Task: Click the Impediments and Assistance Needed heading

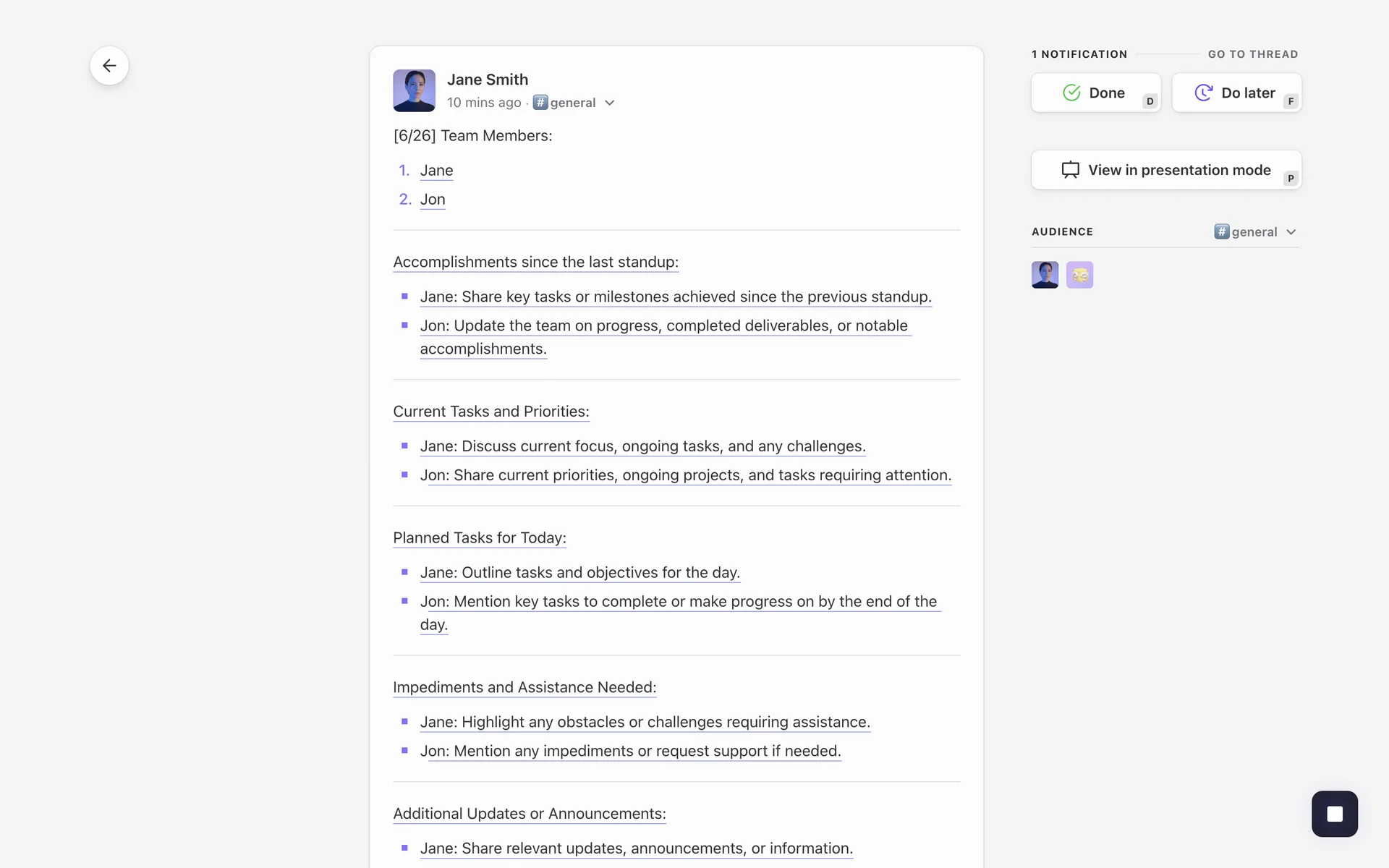Action: [524, 687]
